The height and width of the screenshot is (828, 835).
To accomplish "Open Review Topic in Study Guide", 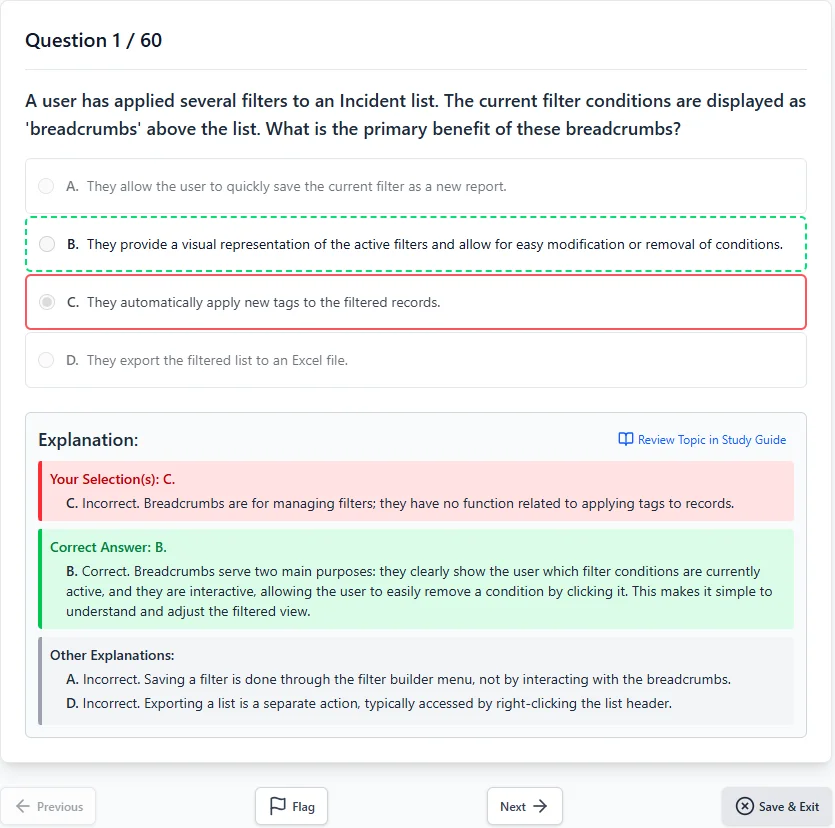I will point(702,439).
